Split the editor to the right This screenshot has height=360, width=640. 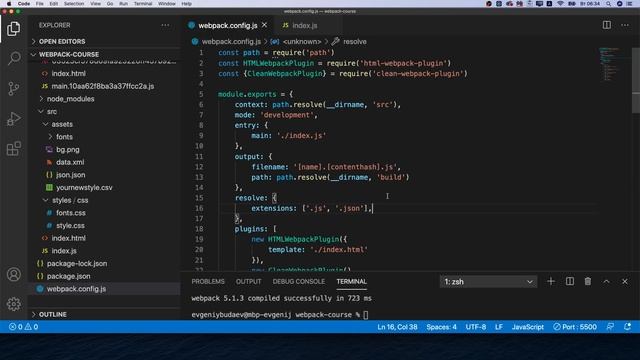click(607, 25)
